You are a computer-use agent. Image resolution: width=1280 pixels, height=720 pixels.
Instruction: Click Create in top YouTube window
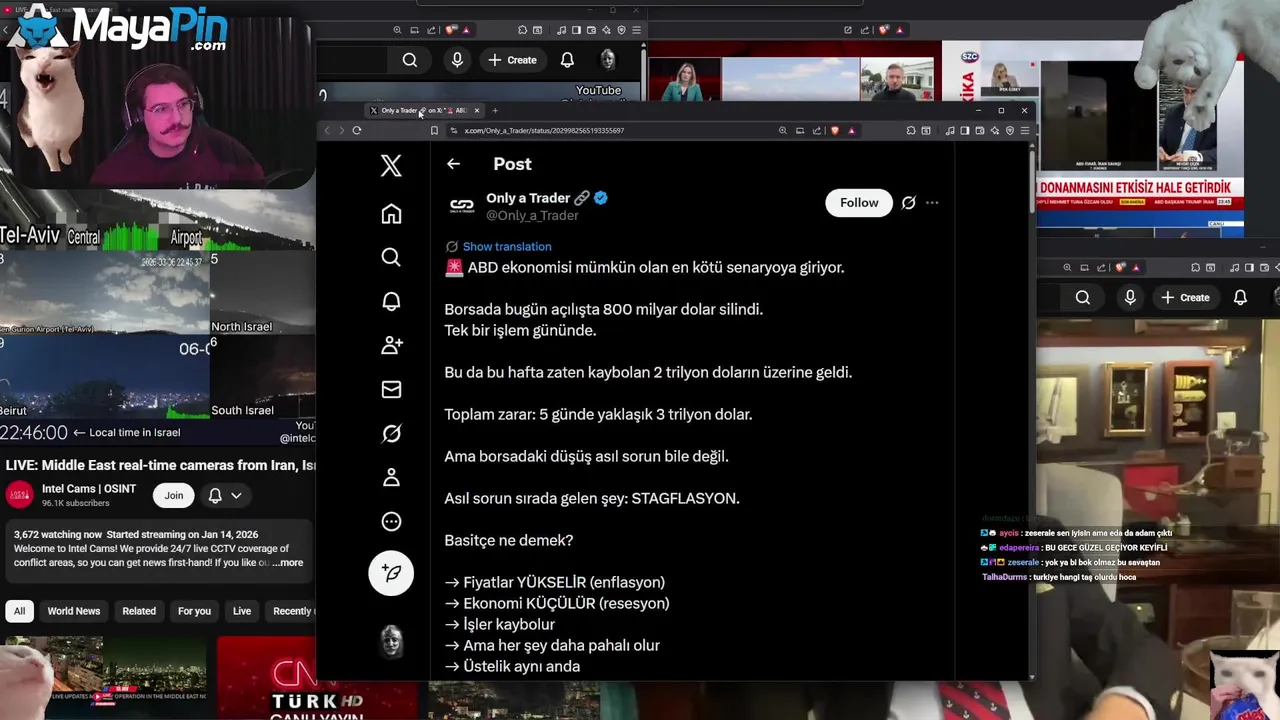point(511,60)
